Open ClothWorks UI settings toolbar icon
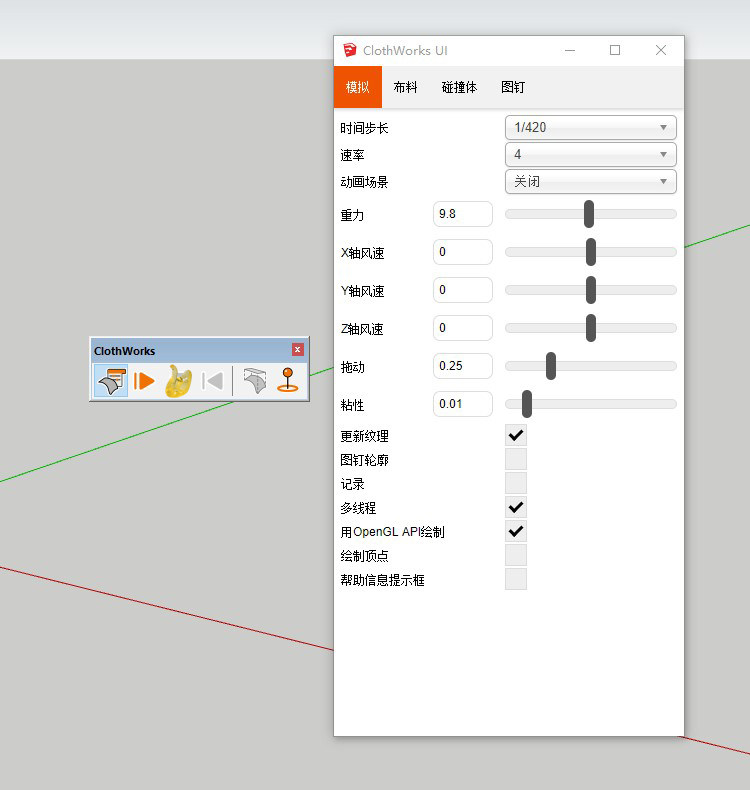This screenshot has height=790, width=750. click(111, 381)
